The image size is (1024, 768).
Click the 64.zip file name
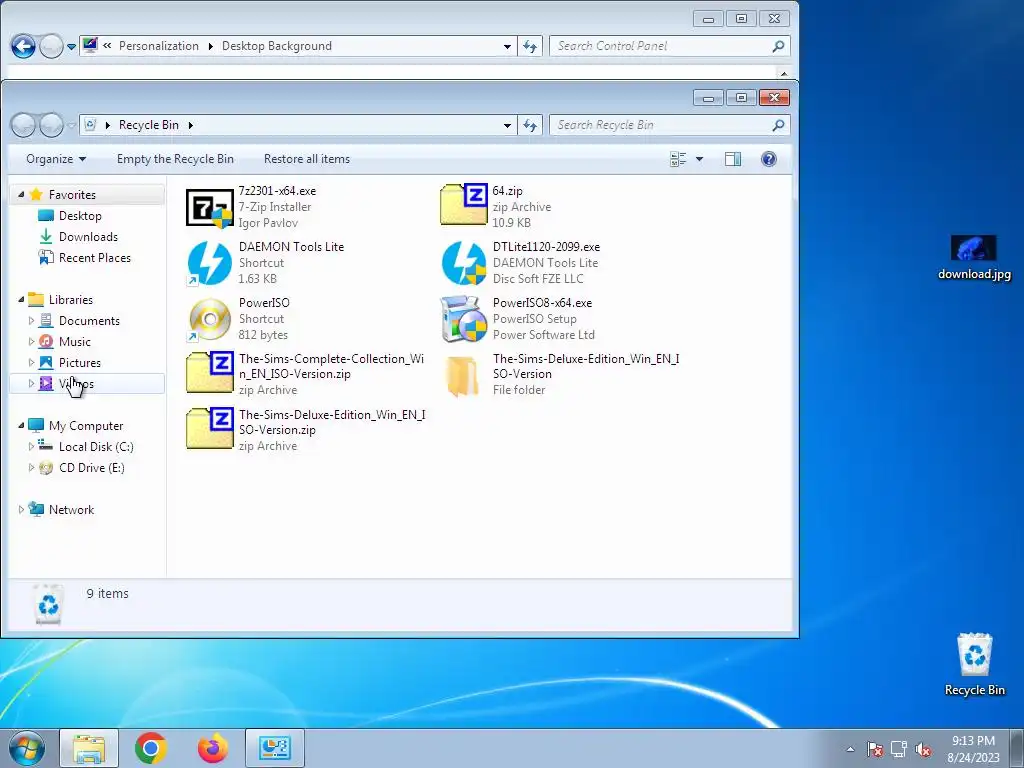507,191
